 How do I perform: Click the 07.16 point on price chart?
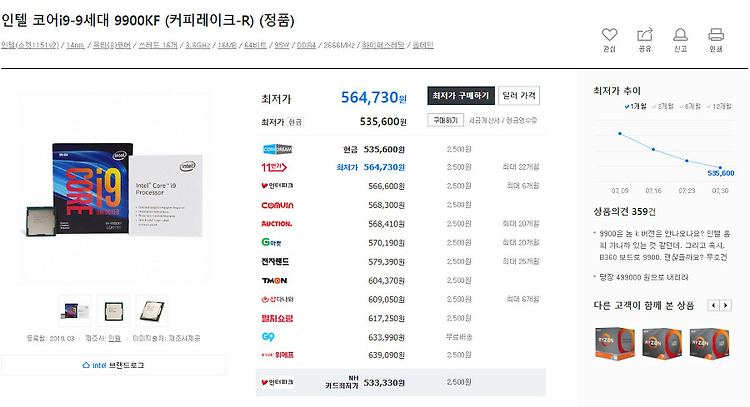point(653,150)
